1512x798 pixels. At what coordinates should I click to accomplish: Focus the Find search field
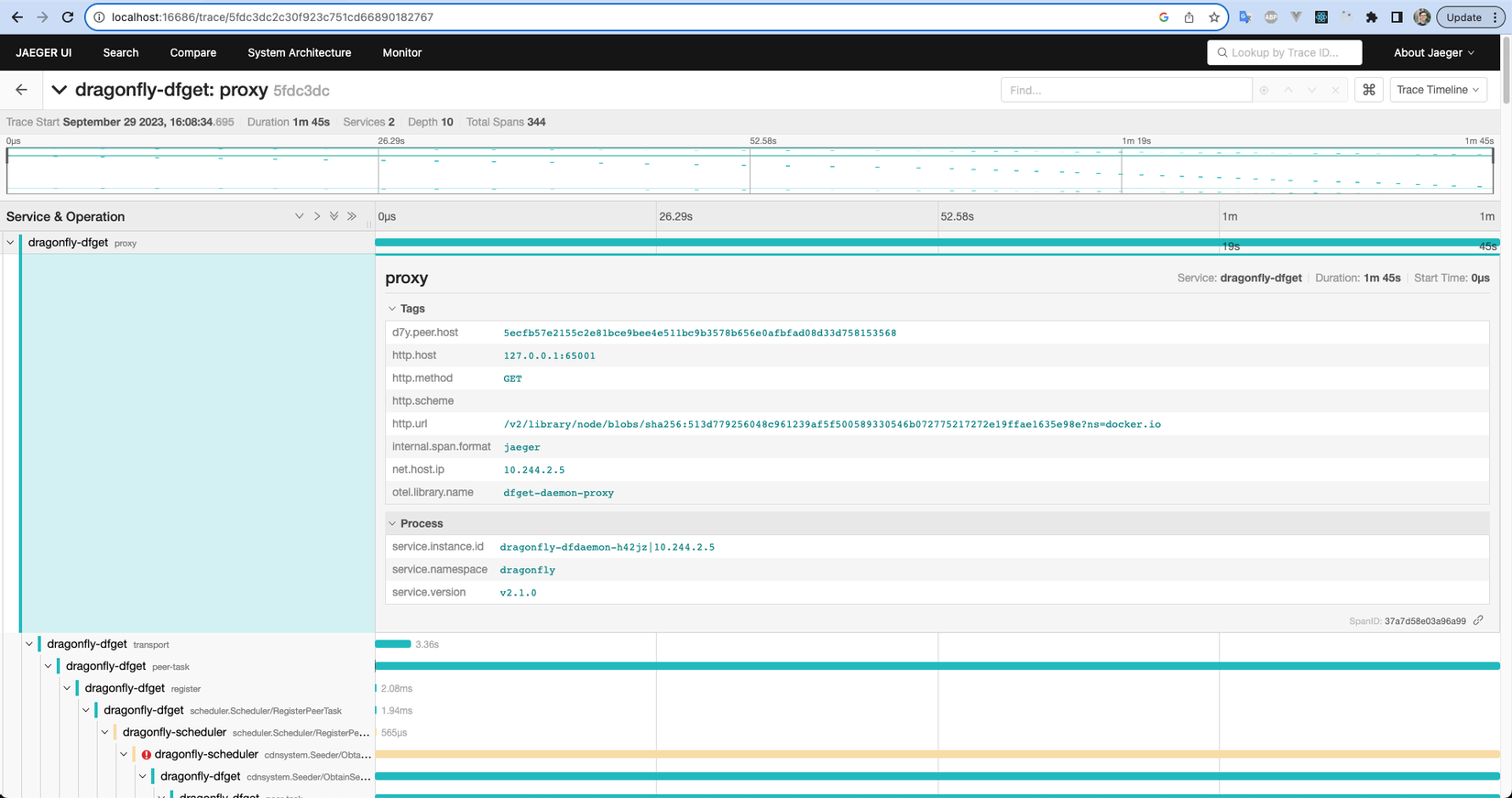[x=1126, y=90]
